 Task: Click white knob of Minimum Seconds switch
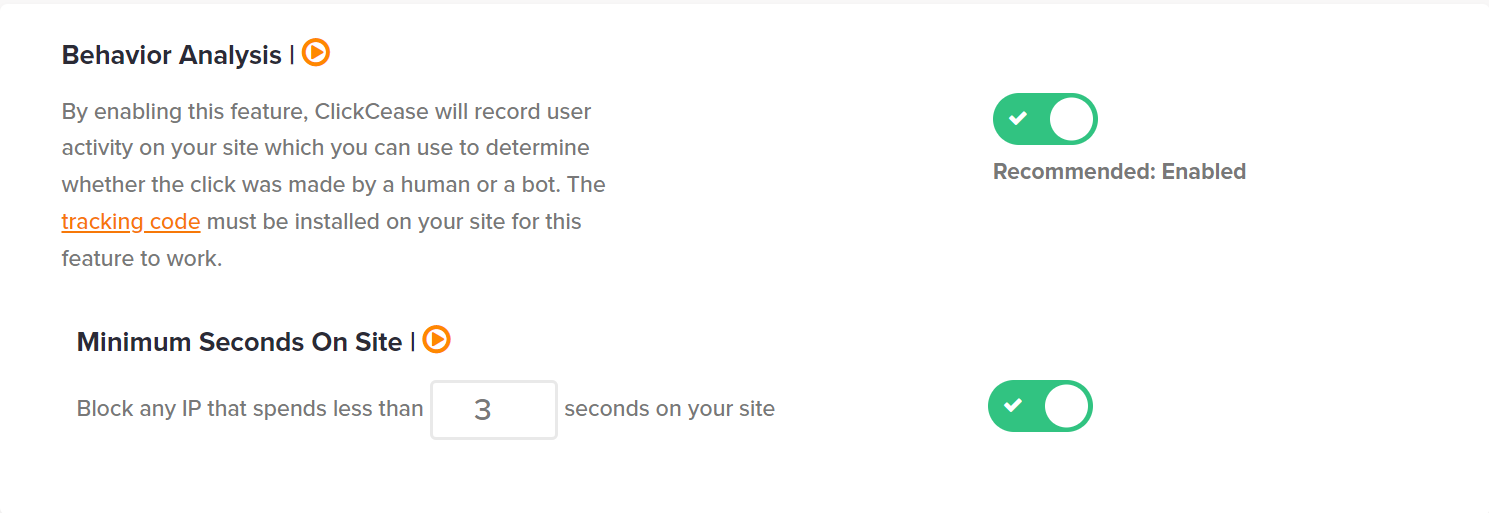pyautogui.click(x=1066, y=406)
